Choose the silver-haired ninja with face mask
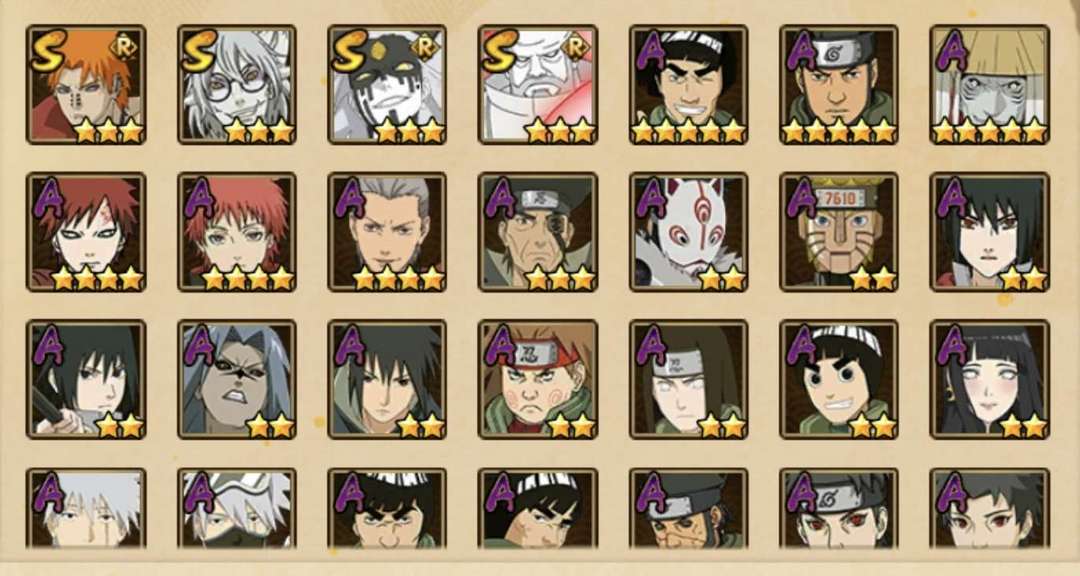The width and height of the screenshot is (1080, 576). point(237,508)
